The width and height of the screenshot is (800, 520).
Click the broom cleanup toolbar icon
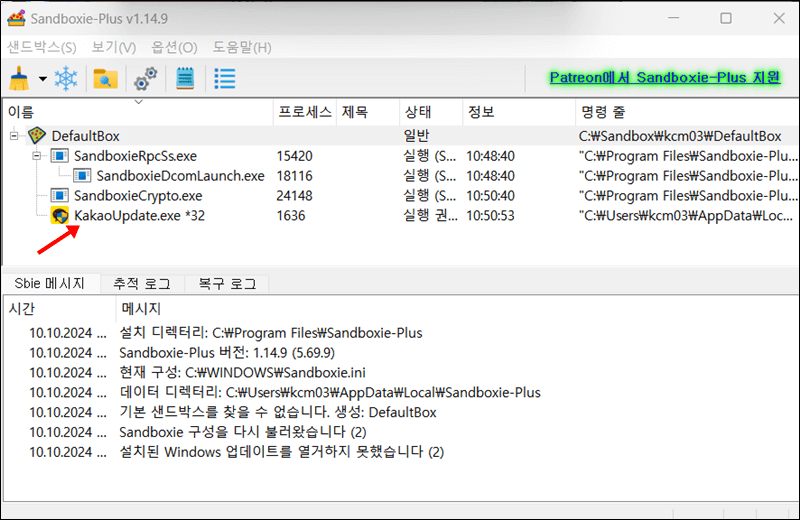[19, 79]
